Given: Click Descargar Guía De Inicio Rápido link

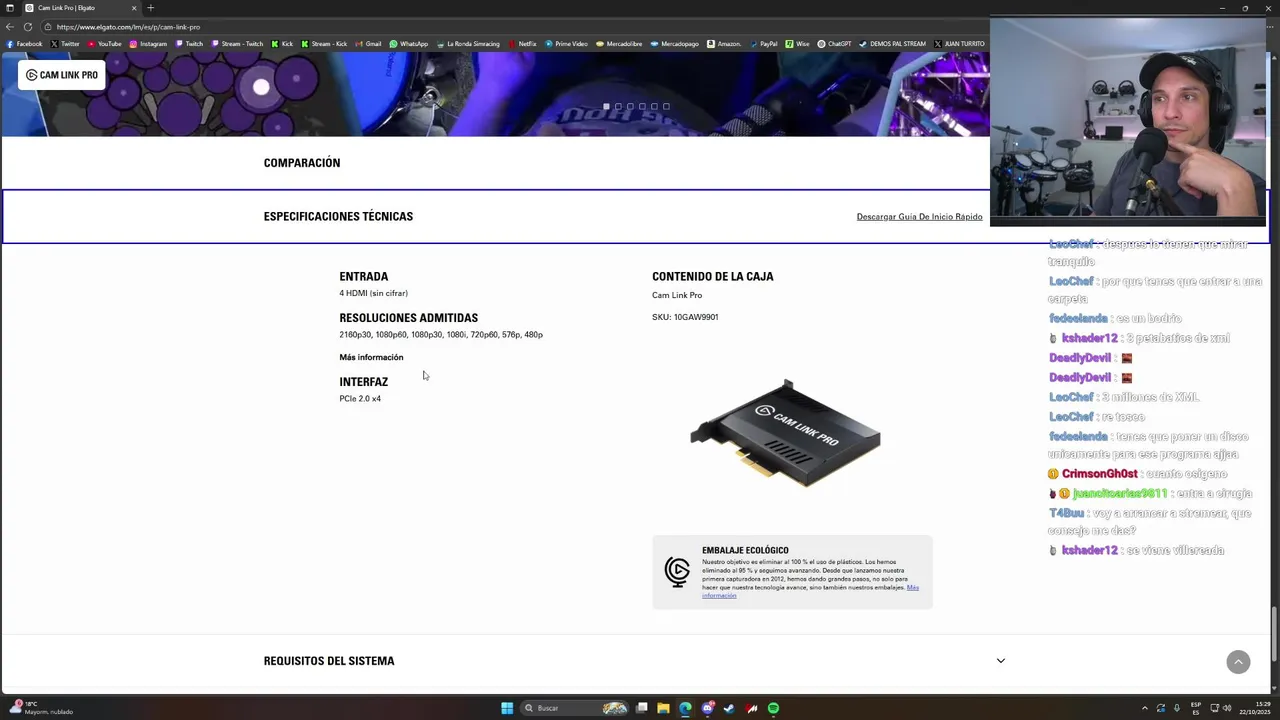Looking at the screenshot, I should tap(919, 217).
